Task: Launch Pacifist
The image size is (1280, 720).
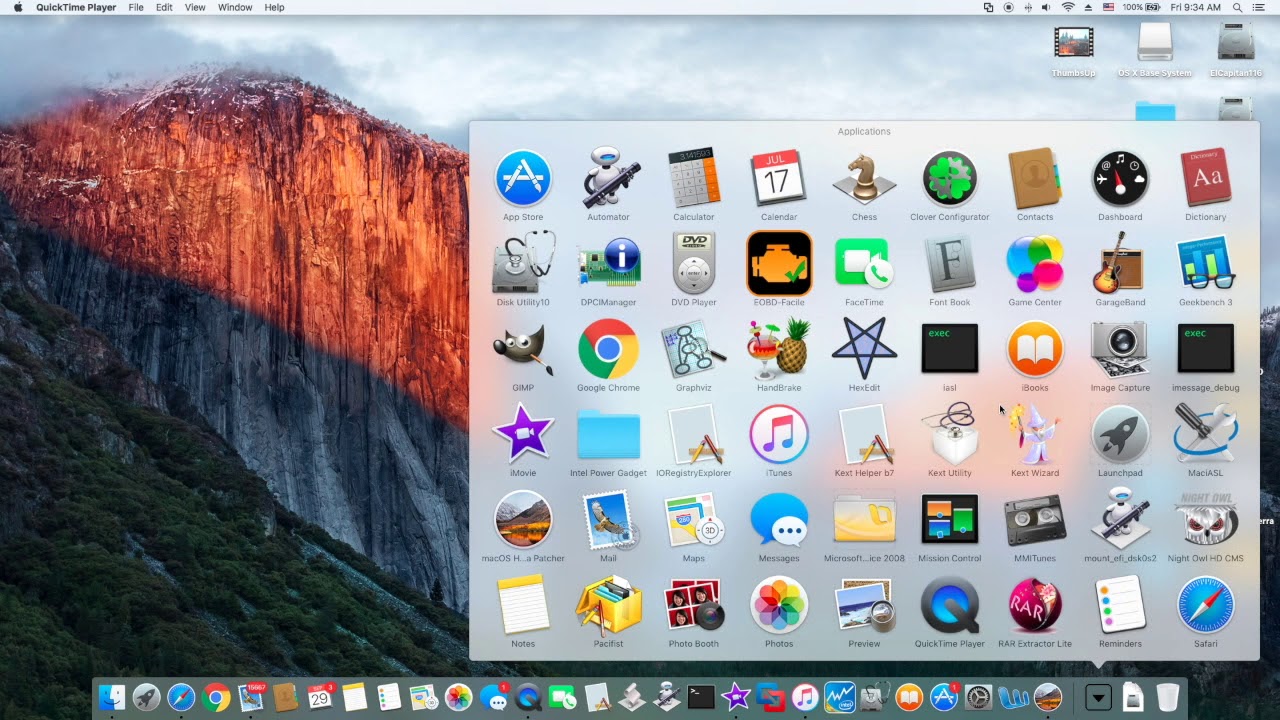Action: pyautogui.click(x=608, y=605)
